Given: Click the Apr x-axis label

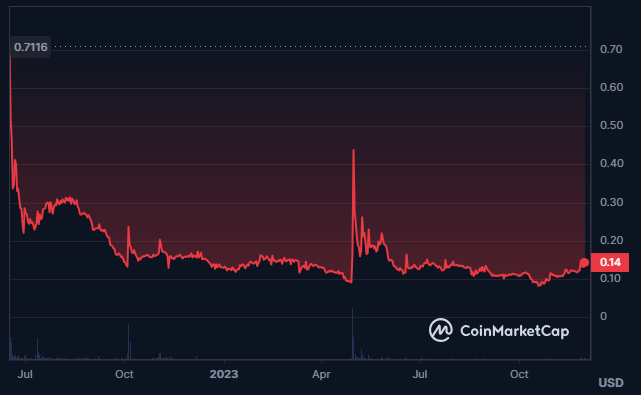Looking at the screenshot, I should [x=321, y=374].
